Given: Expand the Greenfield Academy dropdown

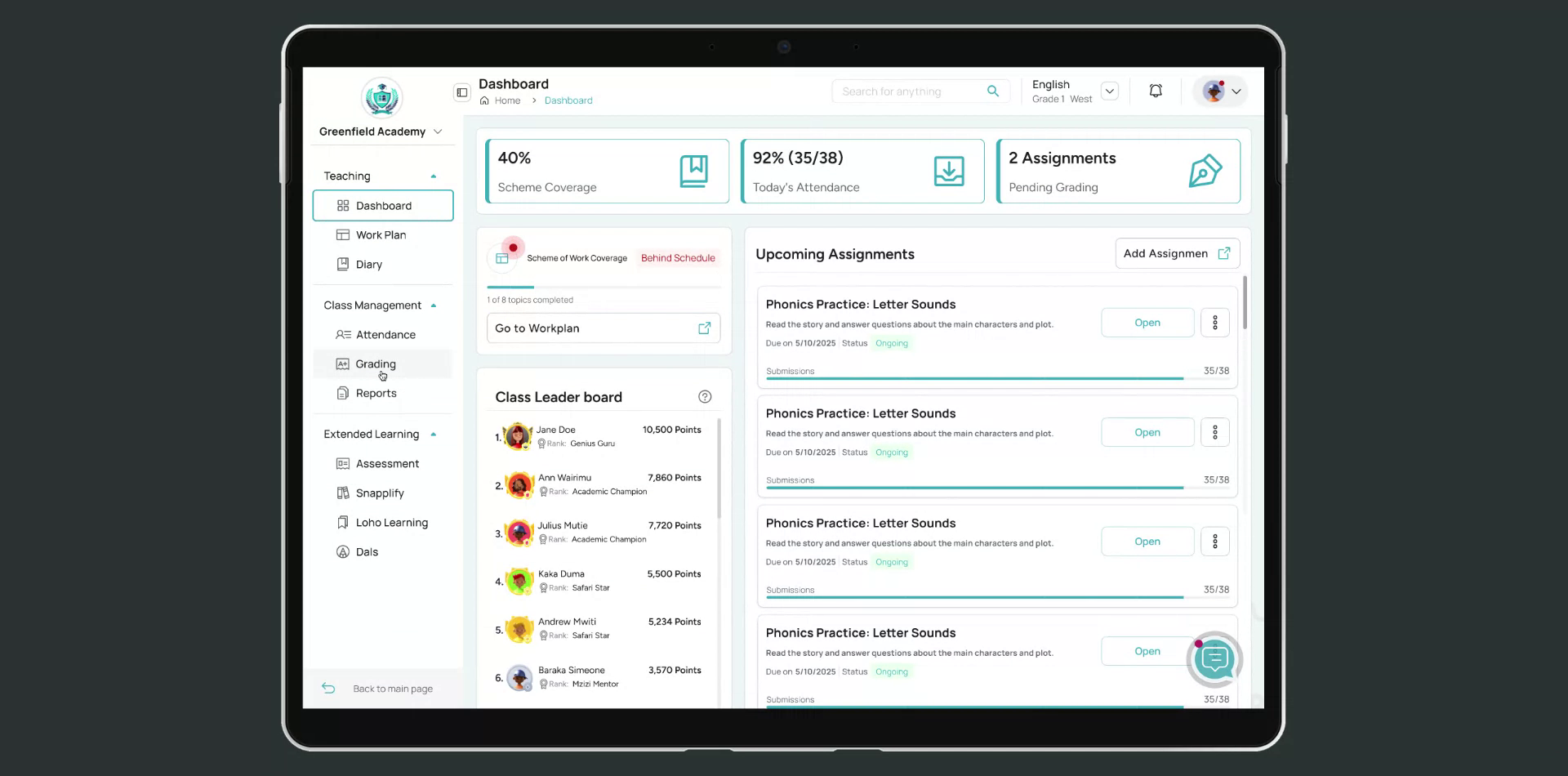Looking at the screenshot, I should pos(439,131).
